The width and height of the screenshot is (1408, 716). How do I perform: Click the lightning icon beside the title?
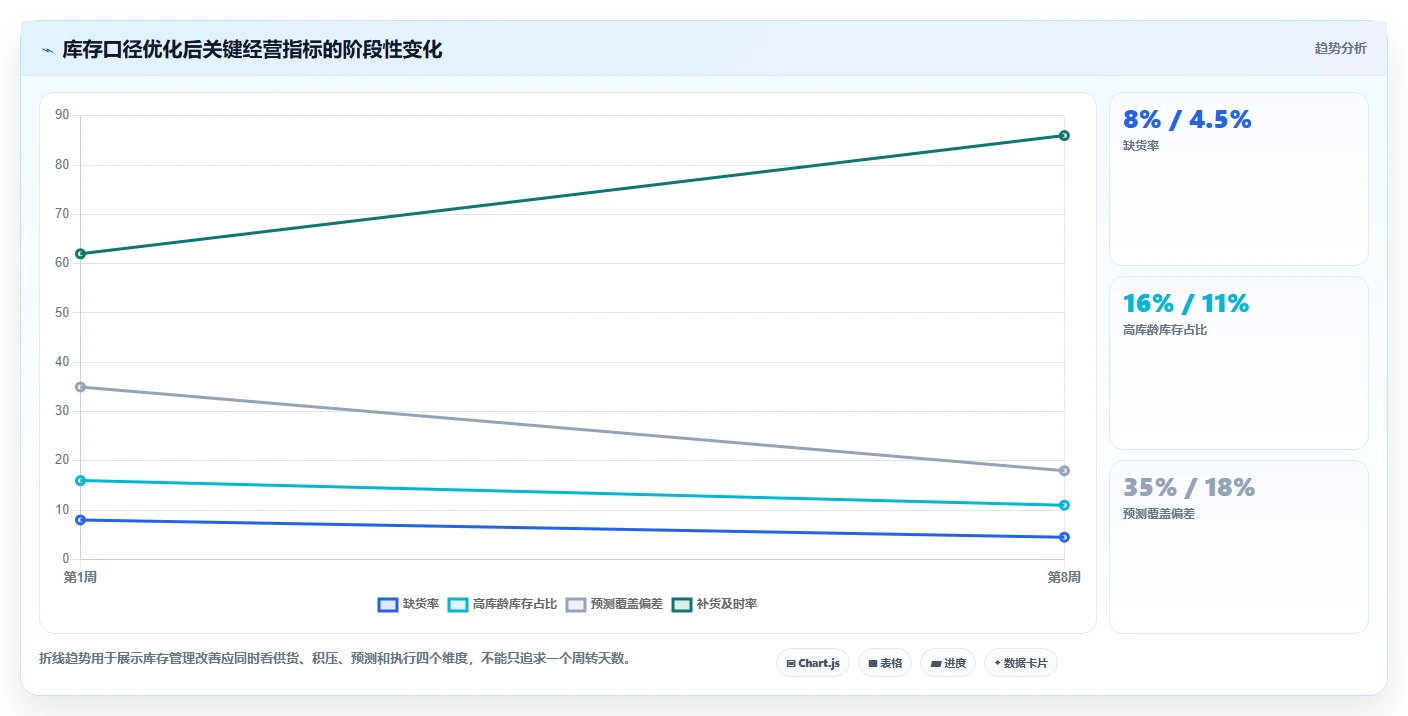[x=47, y=50]
